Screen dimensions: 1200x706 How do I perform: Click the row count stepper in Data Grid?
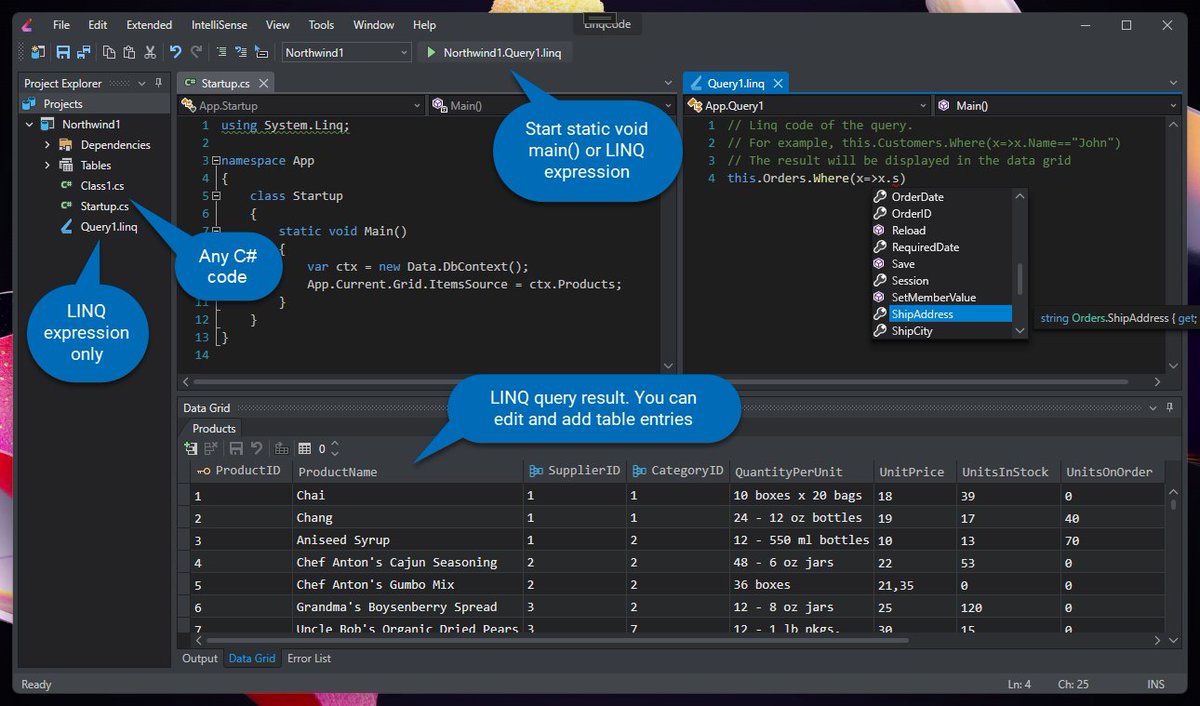335,449
